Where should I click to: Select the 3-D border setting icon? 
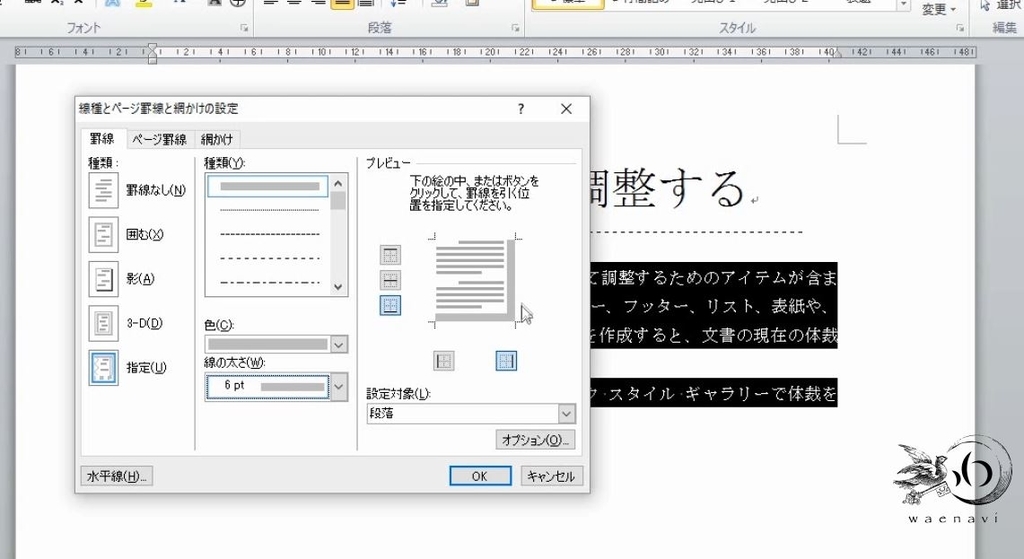[103, 323]
